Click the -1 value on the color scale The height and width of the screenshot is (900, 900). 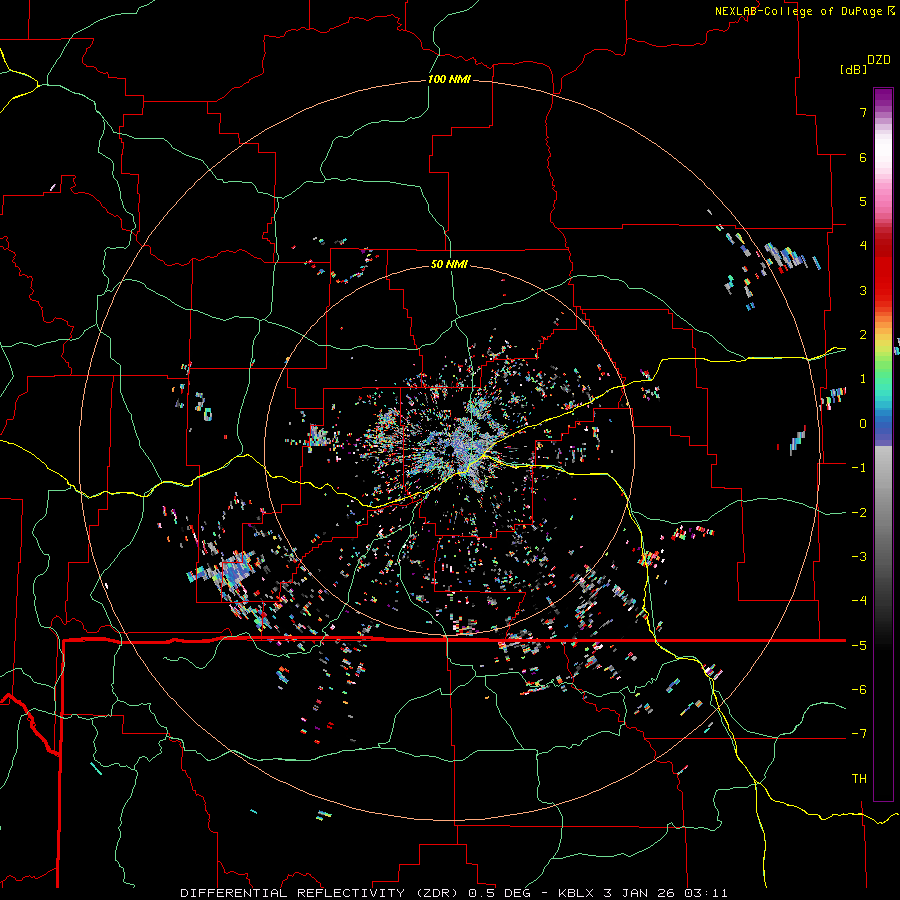click(859, 468)
